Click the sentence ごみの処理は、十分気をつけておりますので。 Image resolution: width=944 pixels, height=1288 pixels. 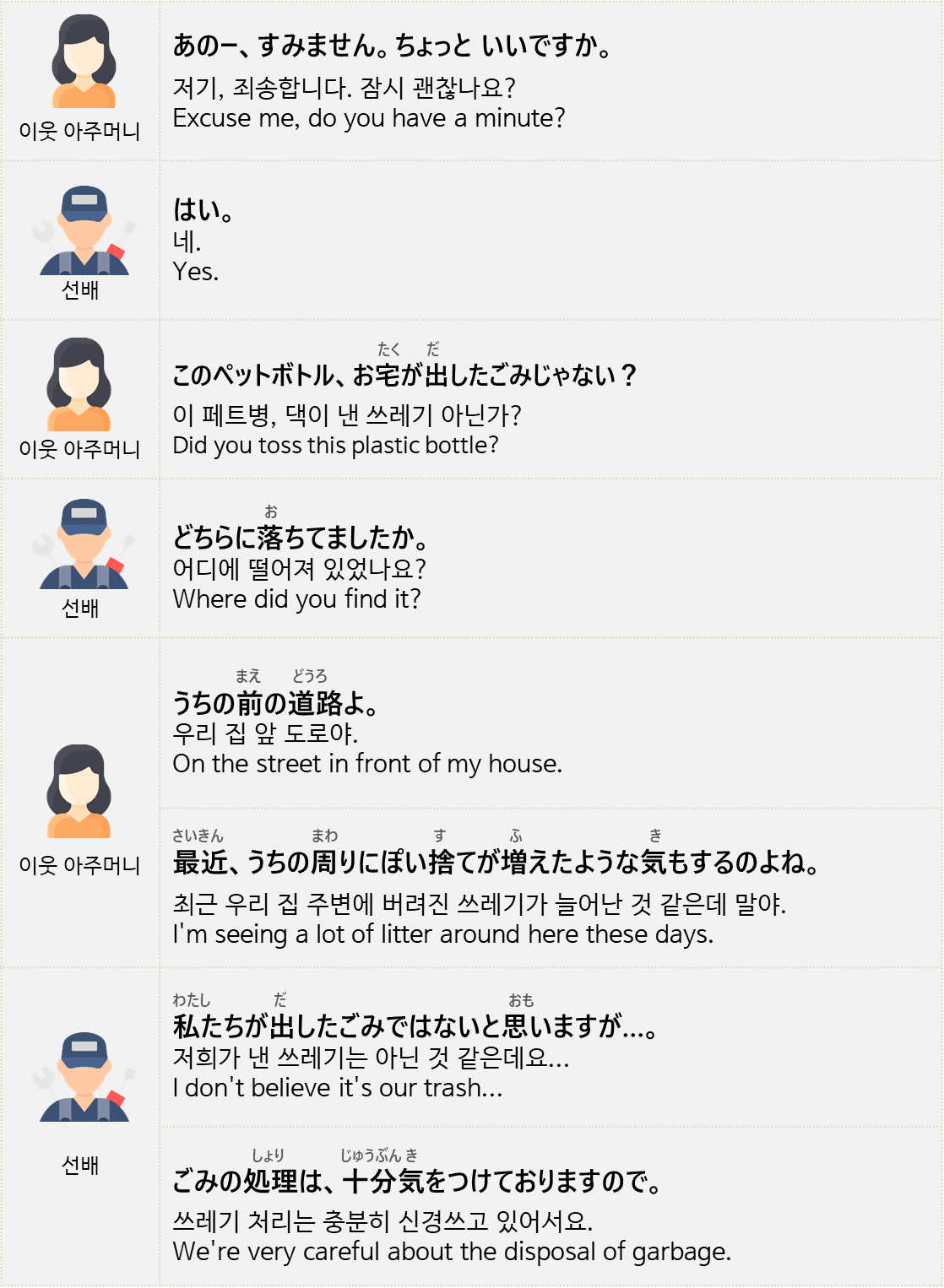[418, 1182]
